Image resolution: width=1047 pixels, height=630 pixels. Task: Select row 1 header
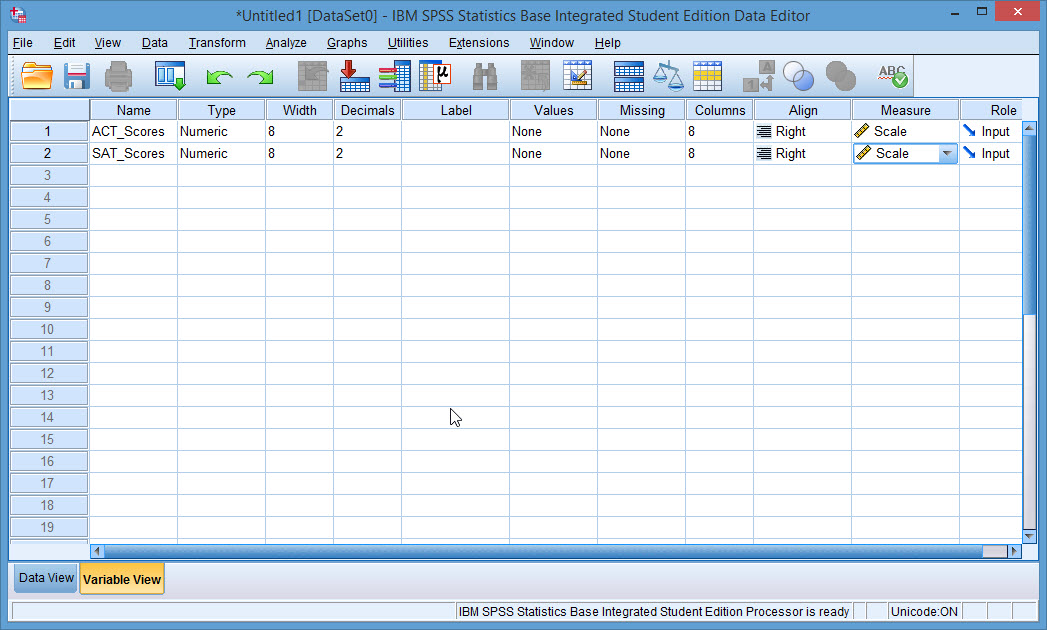[x=49, y=132]
